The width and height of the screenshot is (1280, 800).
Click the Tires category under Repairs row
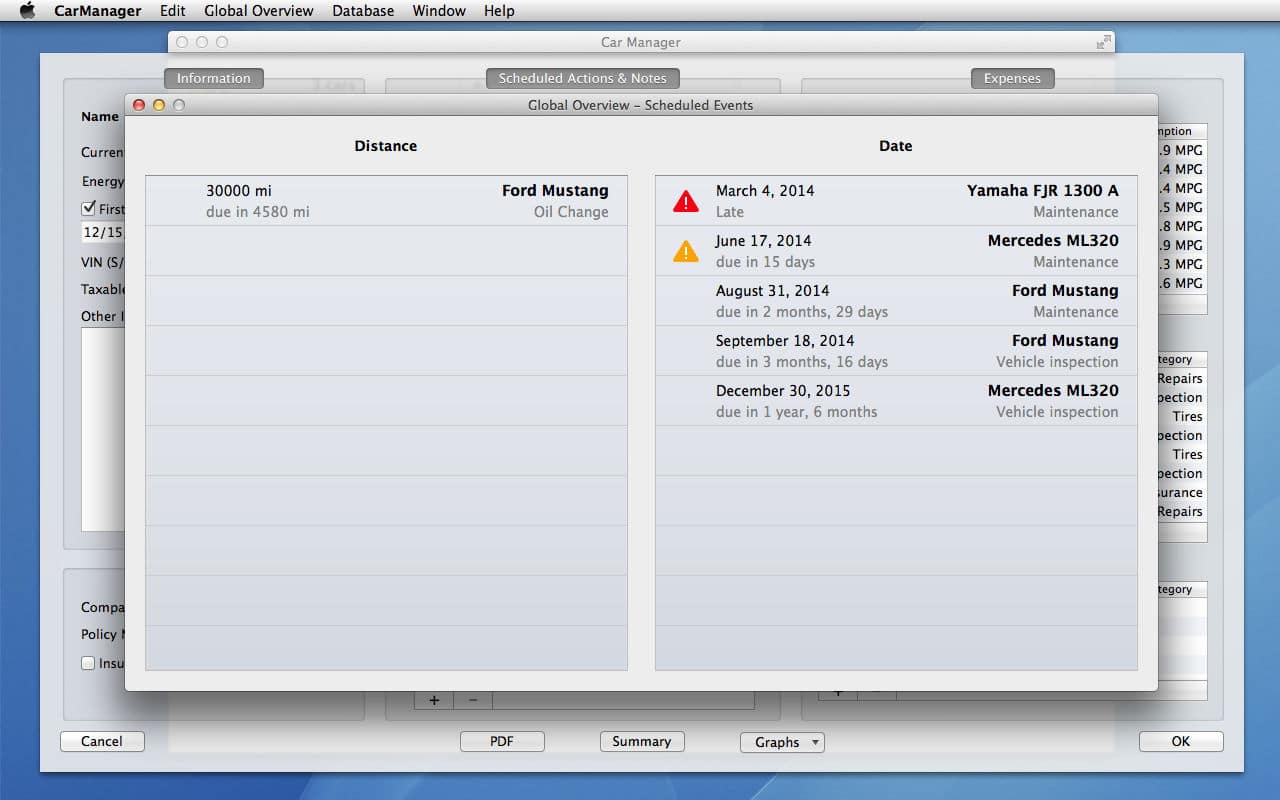pos(1187,416)
